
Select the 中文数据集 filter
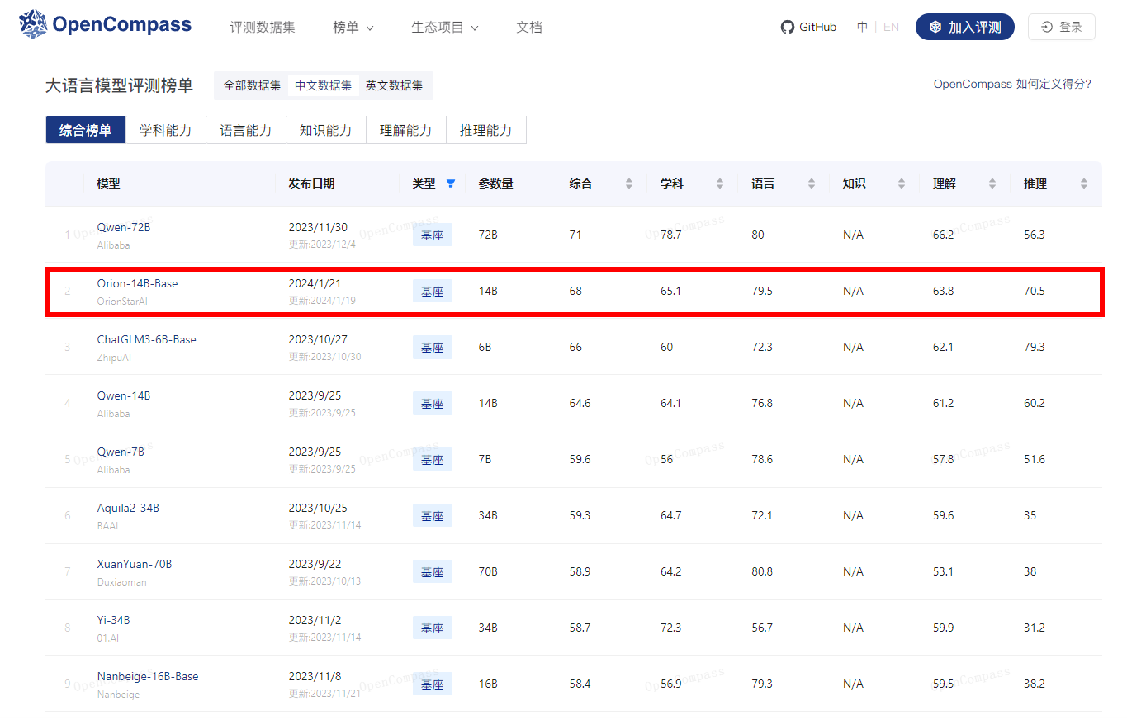323,86
